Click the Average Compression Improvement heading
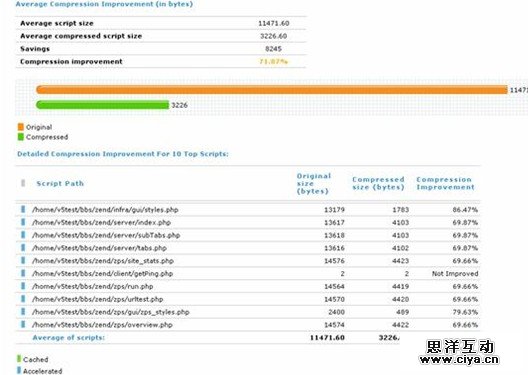528x375 pixels. [x=104, y=4]
